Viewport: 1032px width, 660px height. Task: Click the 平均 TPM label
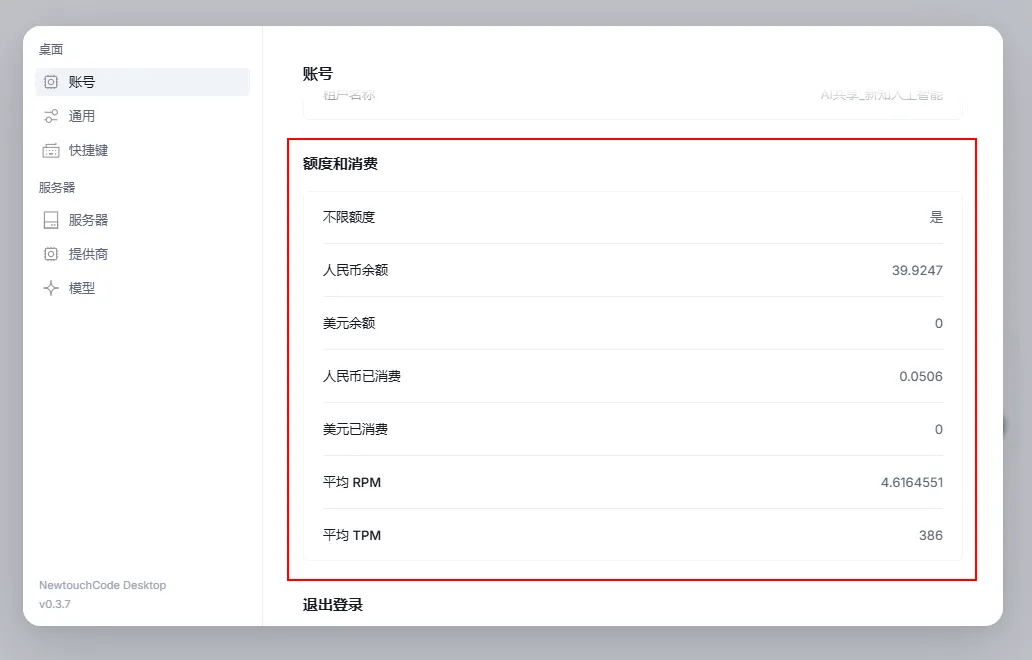[x=351, y=535]
